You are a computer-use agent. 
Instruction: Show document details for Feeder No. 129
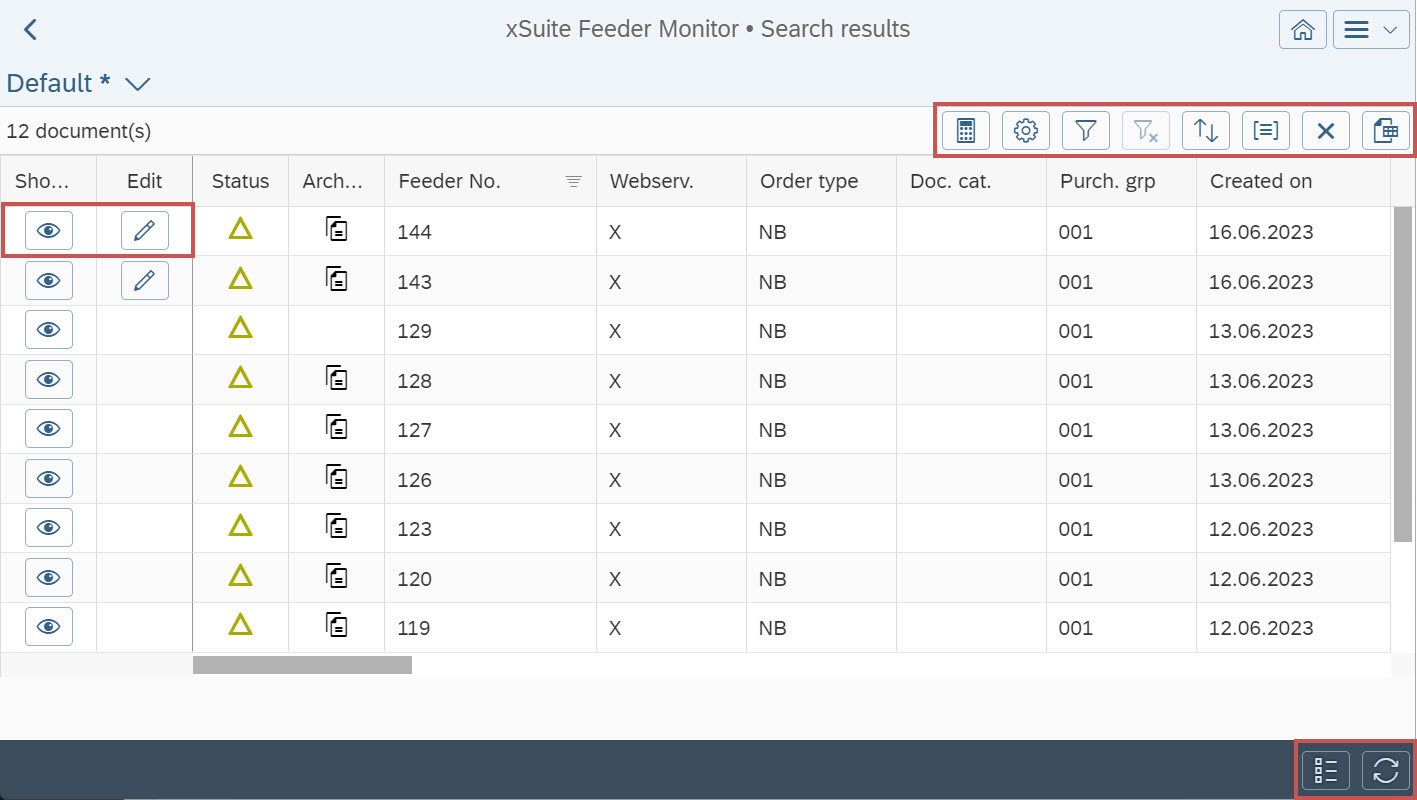click(48, 329)
